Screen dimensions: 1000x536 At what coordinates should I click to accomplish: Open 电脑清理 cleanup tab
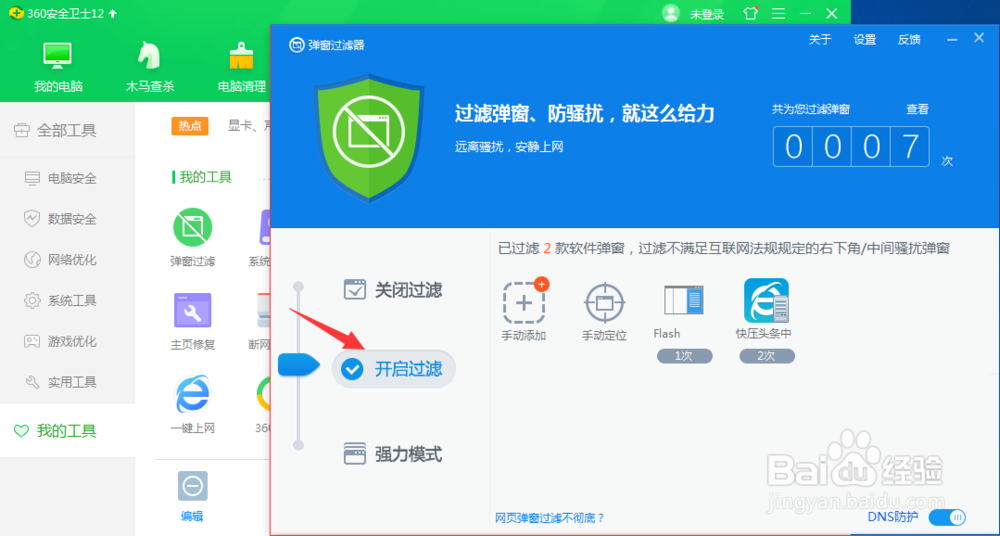(242, 67)
